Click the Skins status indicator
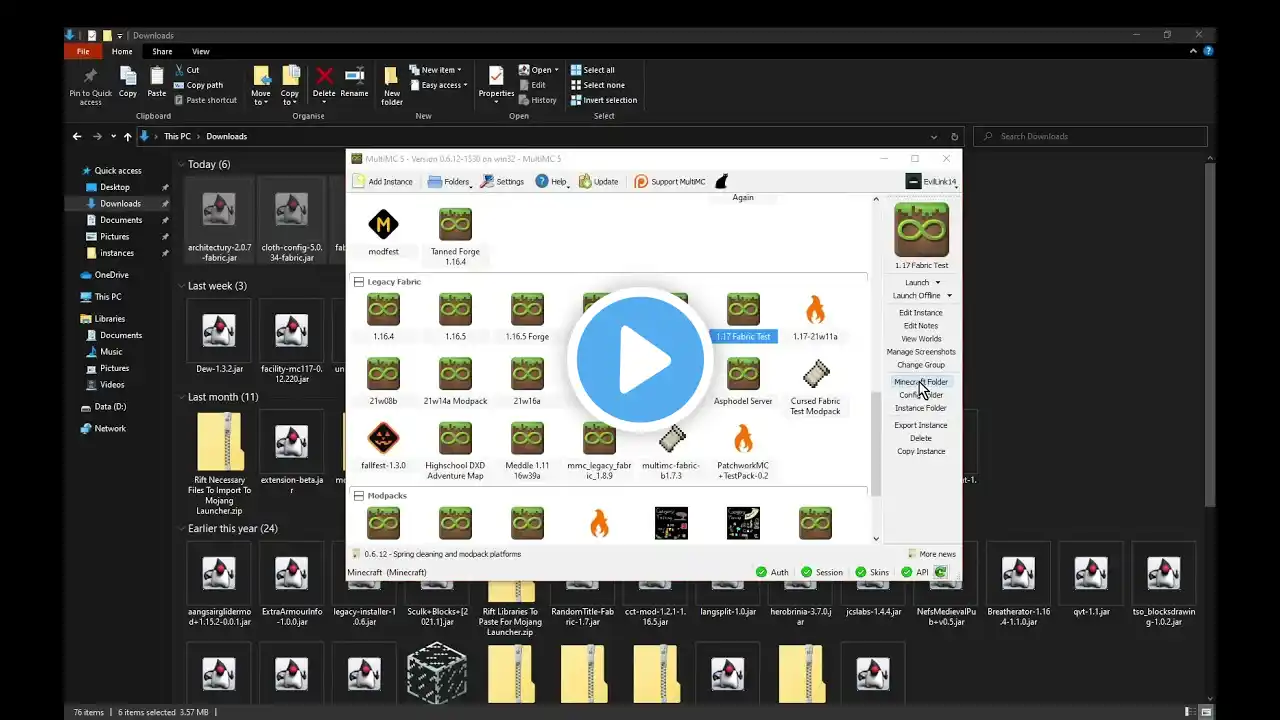This screenshot has height=720, width=1280. pyautogui.click(x=872, y=572)
